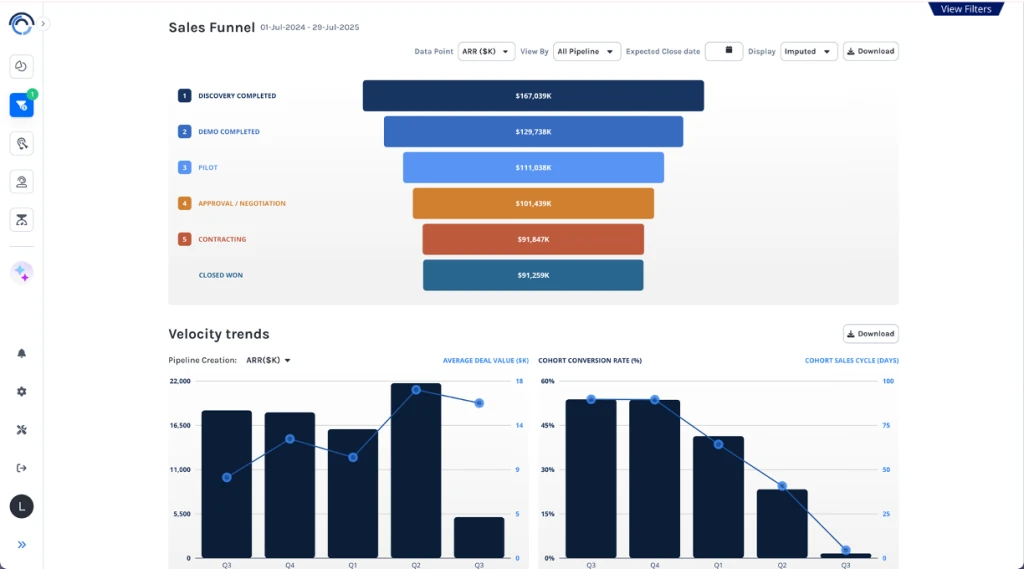Click the active funnel icon in sidebar

21,105
